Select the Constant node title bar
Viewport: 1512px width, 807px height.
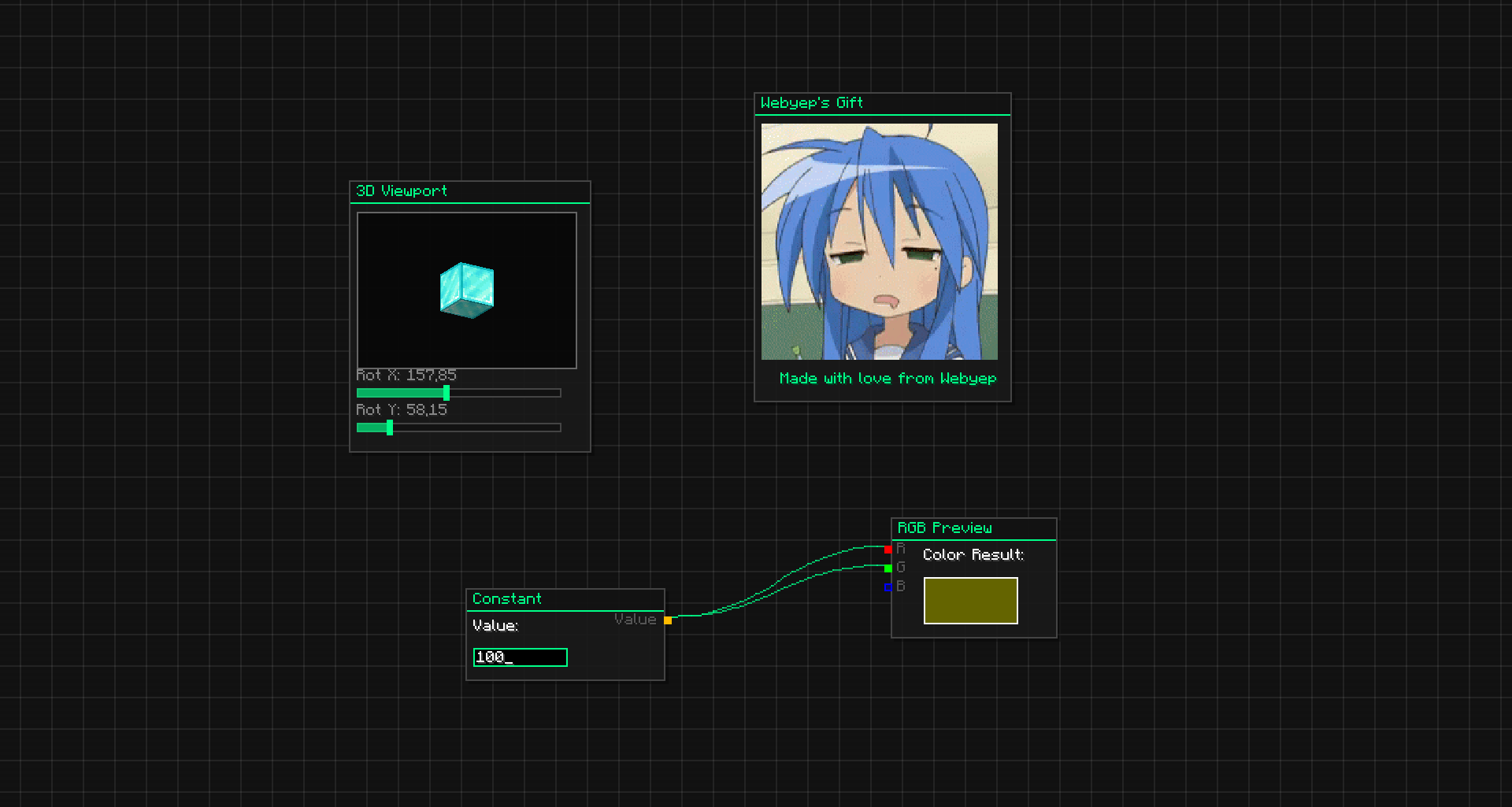(565, 599)
